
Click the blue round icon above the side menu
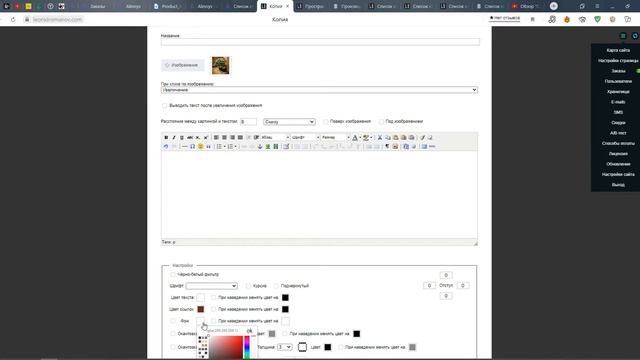pos(635,36)
